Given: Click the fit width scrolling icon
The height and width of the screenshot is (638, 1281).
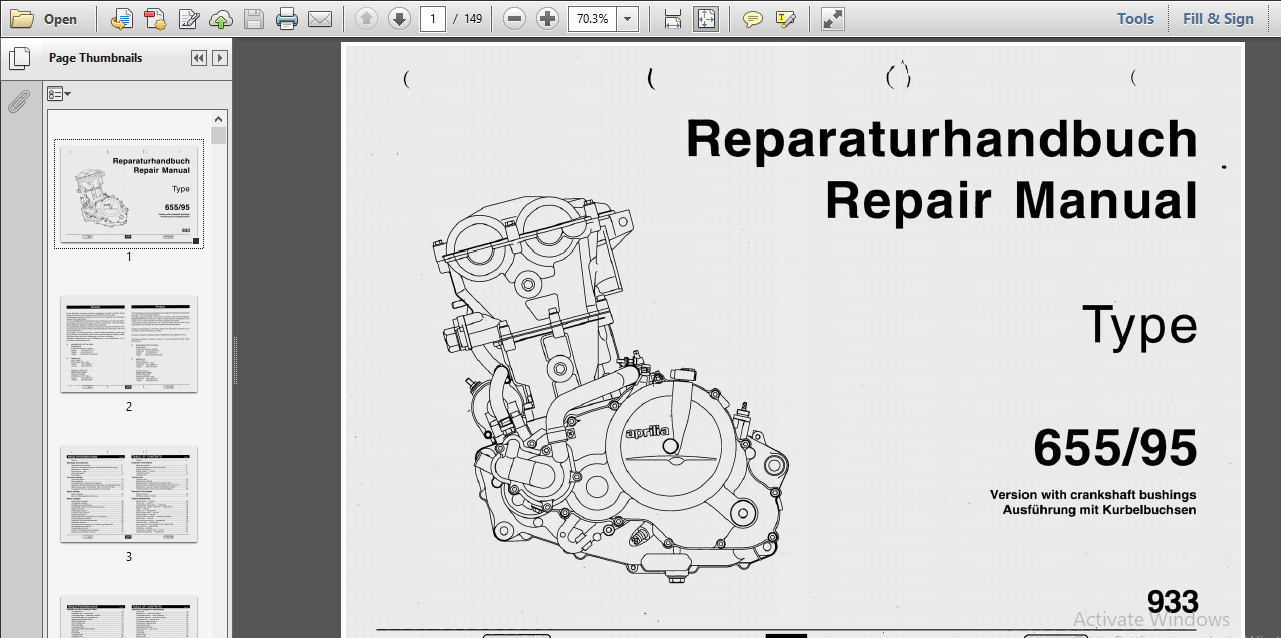Looking at the screenshot, I should tap(673, 19).
